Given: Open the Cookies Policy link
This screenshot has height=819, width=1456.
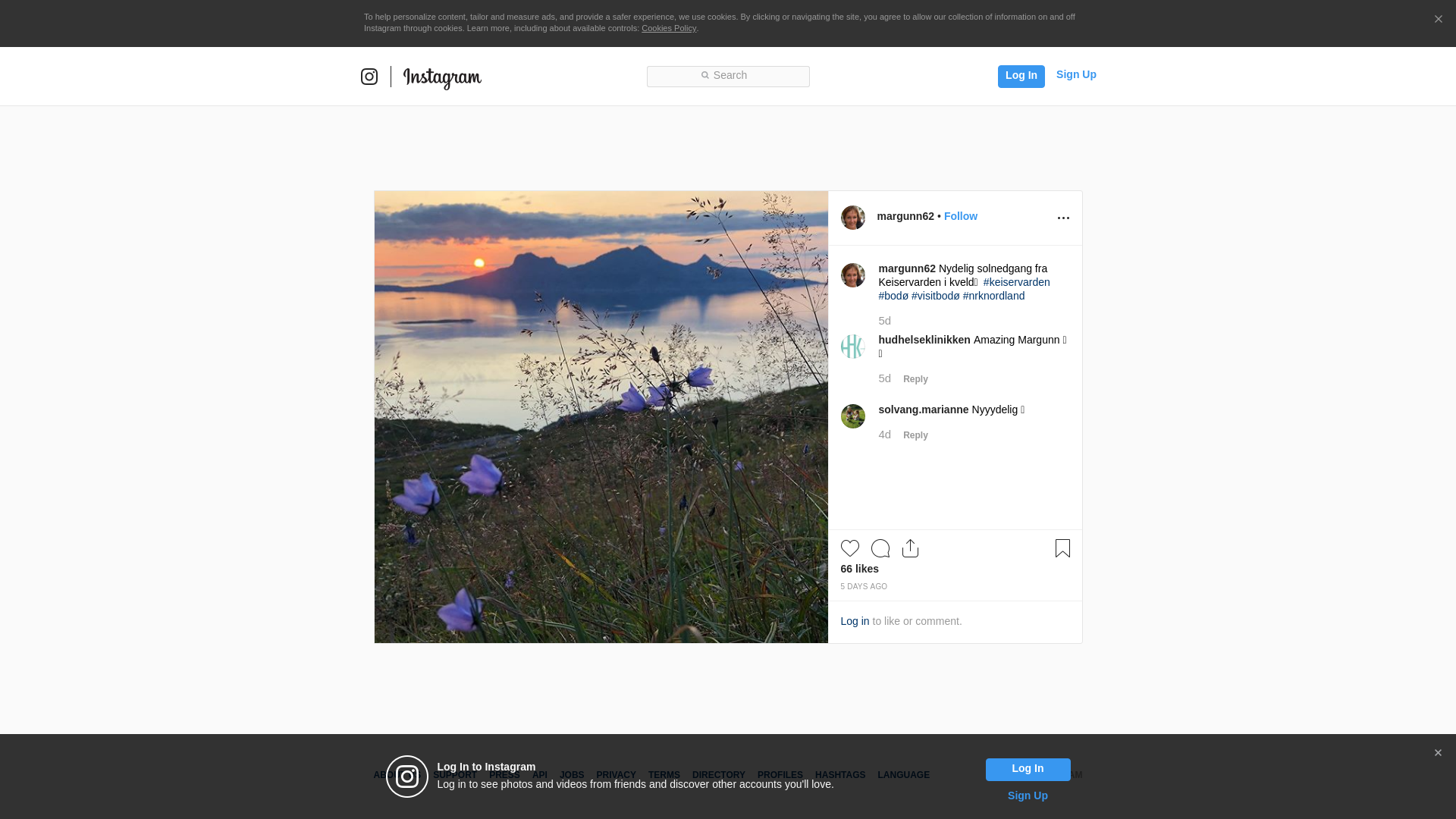Looking at the screenshot, I should pos(668,28).
